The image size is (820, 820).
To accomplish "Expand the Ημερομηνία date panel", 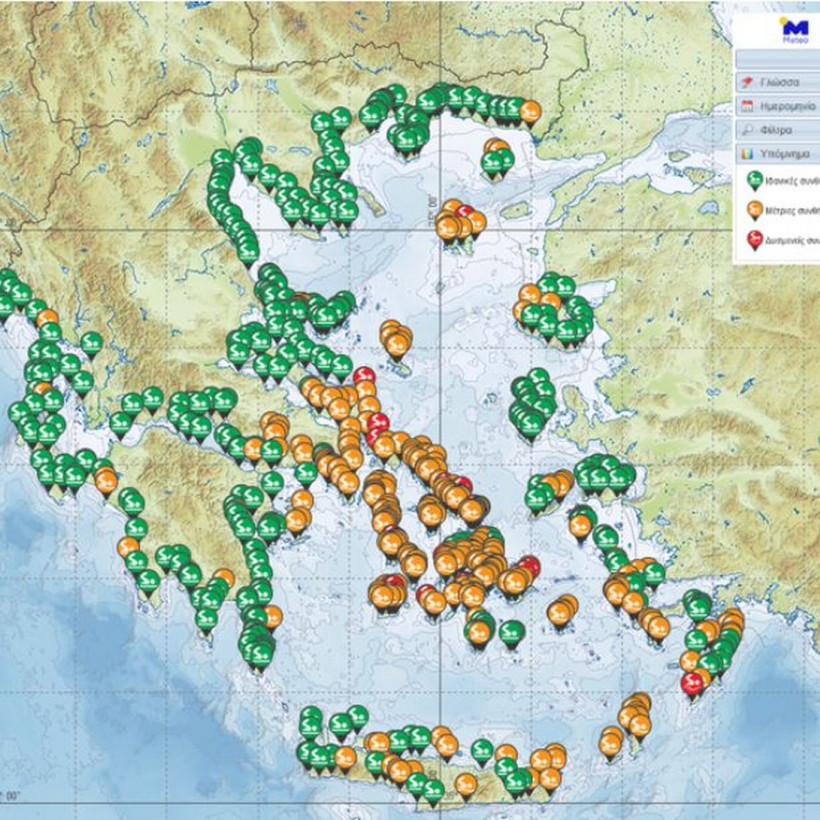I will 778,106.
